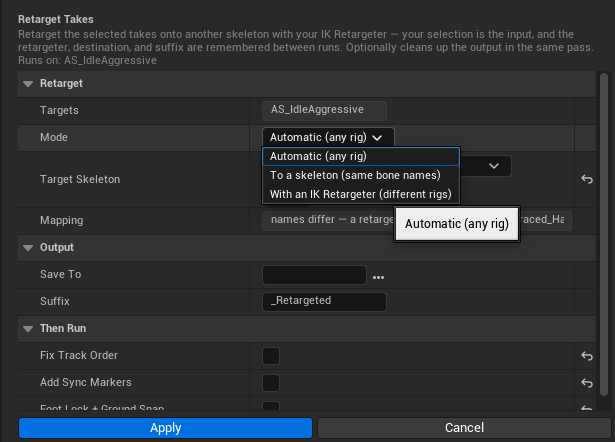The width and height of the screenshot is (615, 442).
Task: Reset Add Sync Markers to default
Action: (587, 383)
